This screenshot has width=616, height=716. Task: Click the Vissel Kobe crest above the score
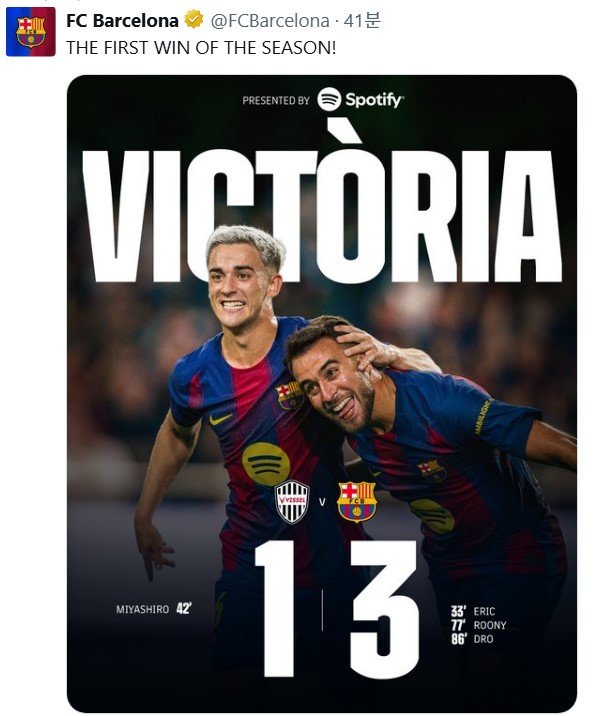pyautogui.click(x=293, y=502)
